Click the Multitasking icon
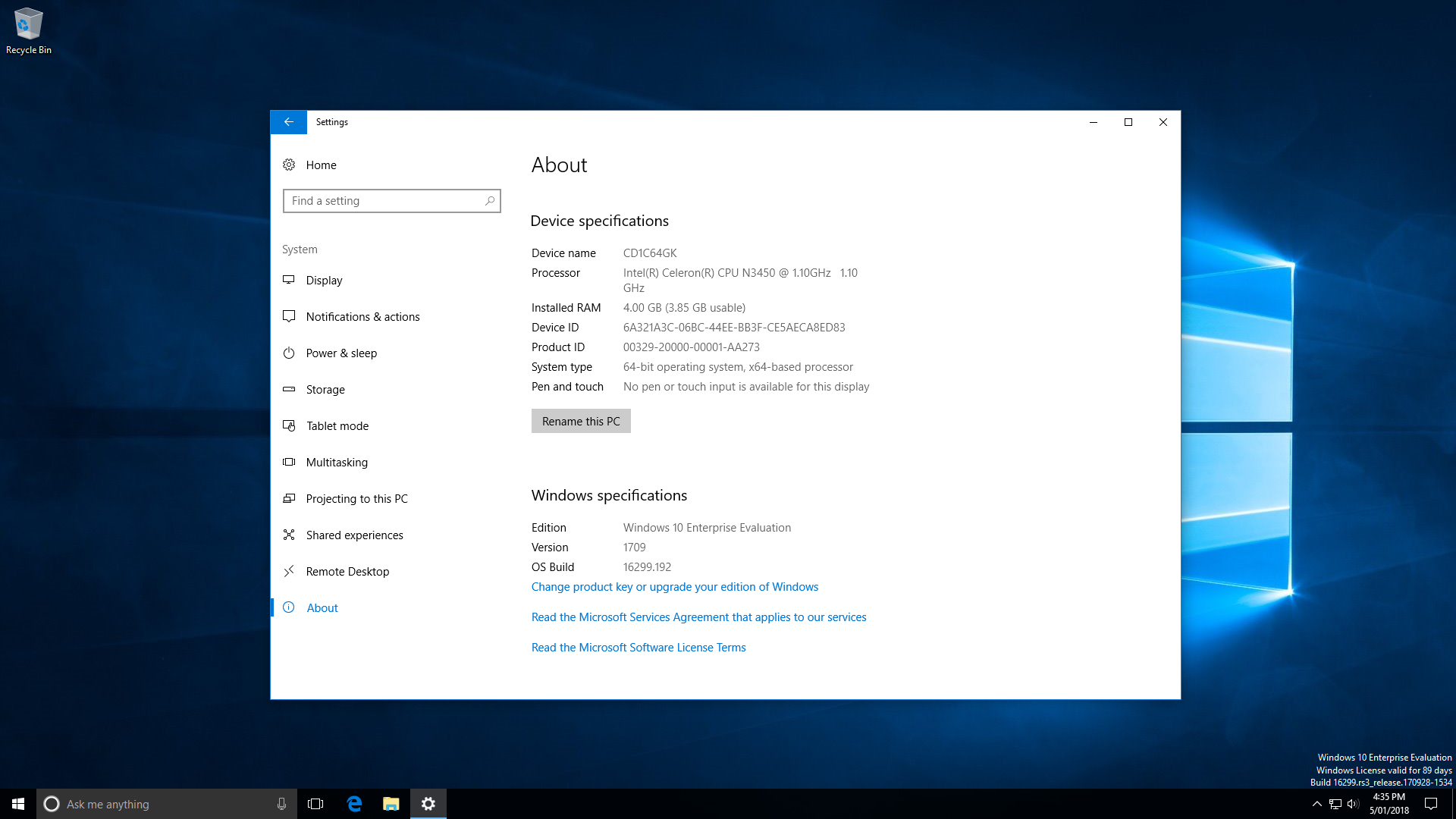Image resolution: width=1456 pixels, height=819 pixels. [x=289, y=462]
